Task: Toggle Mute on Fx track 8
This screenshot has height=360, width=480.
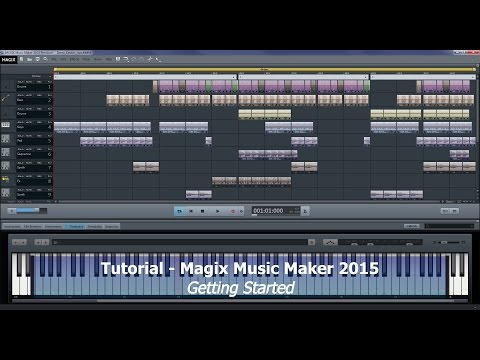Action: [x=29, y=176]
